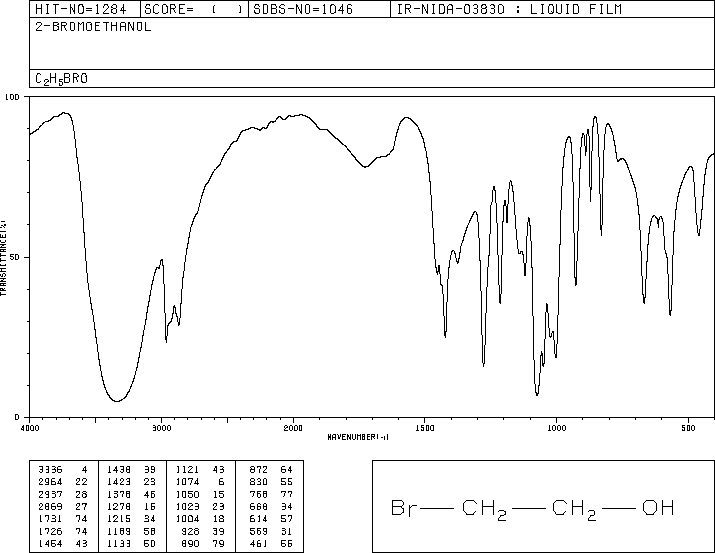Click the 1133 entry in the peak table
The height and width of the screenshot is (553, 715).
coord(119,543)
